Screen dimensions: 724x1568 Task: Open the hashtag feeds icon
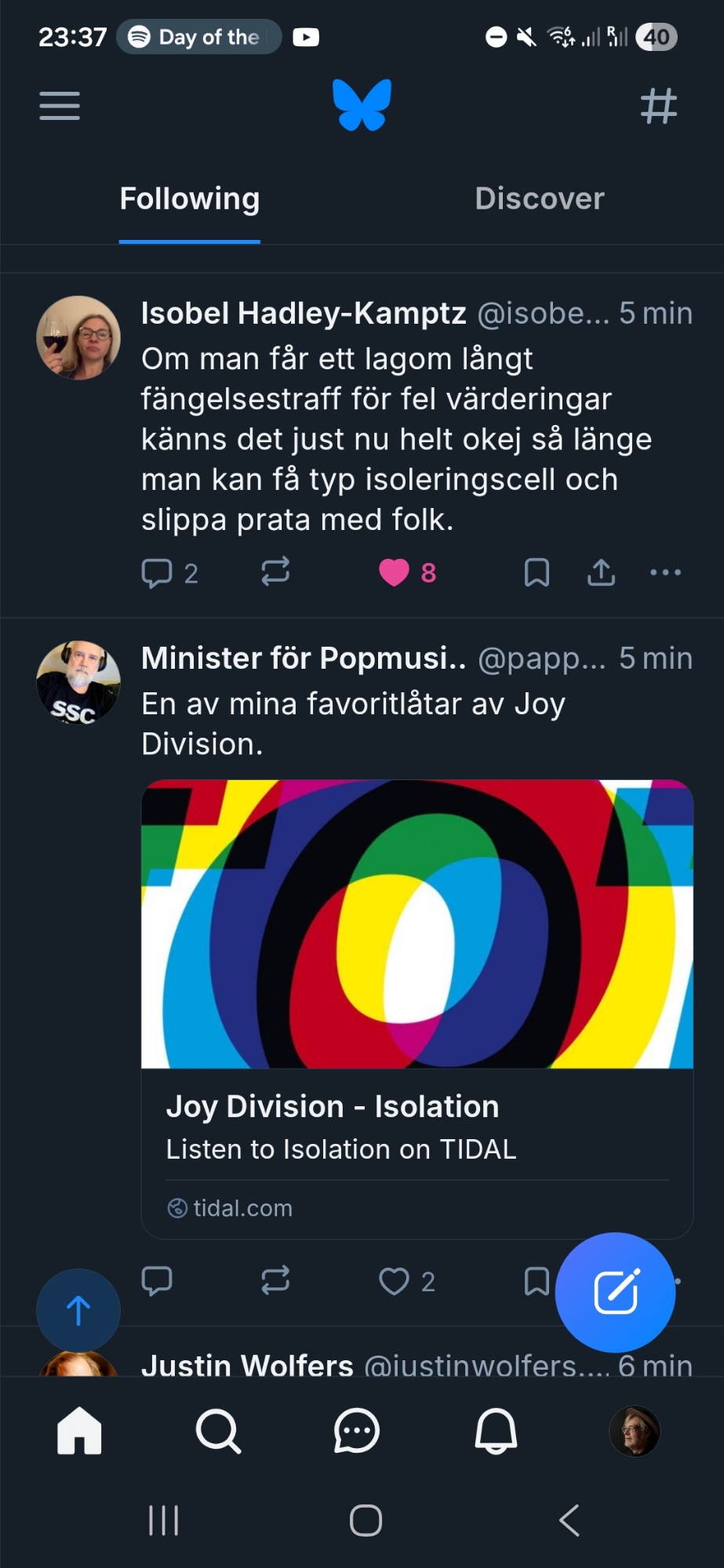pos(658,106)
